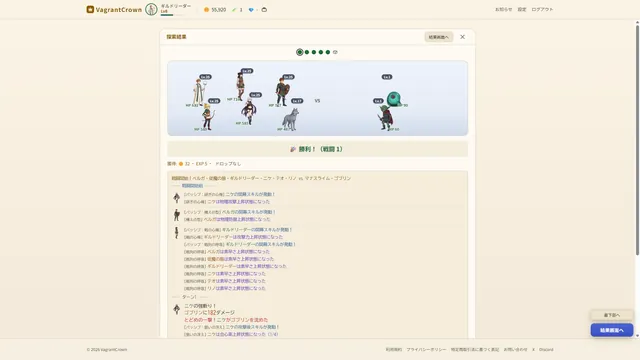
Task: Open the Discord footer link
Action: click(546, 349)
